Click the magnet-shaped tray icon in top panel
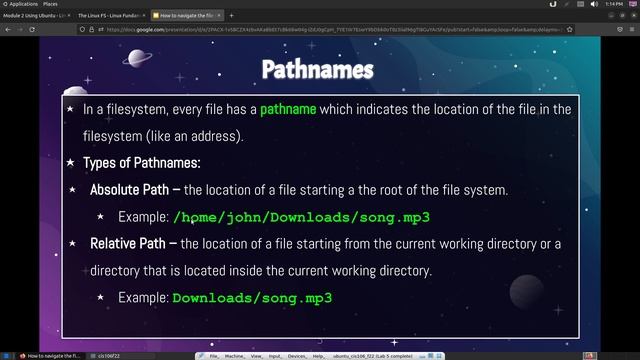Screen dimensions: 640x360 (x=553, y=4)
